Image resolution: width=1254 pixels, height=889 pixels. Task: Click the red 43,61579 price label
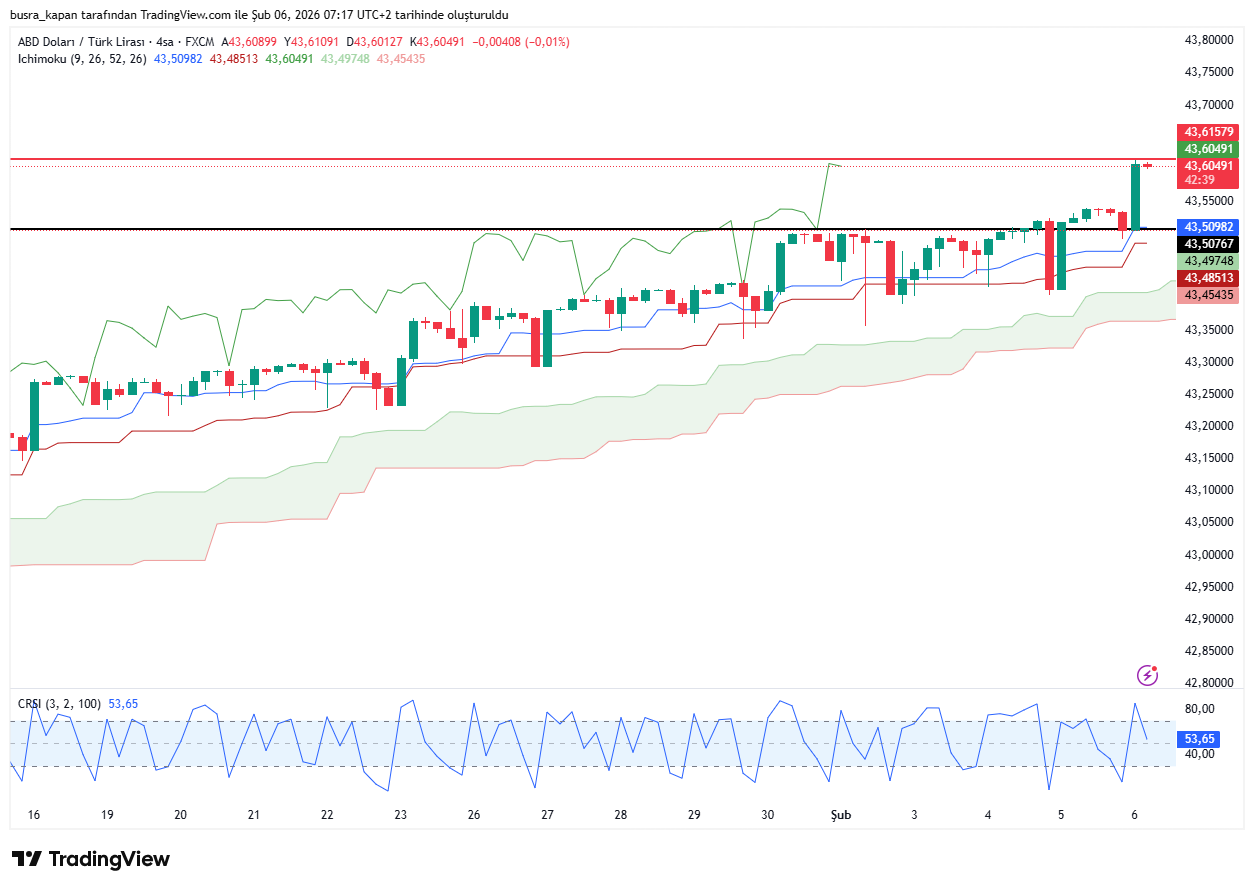(1208, 132)
